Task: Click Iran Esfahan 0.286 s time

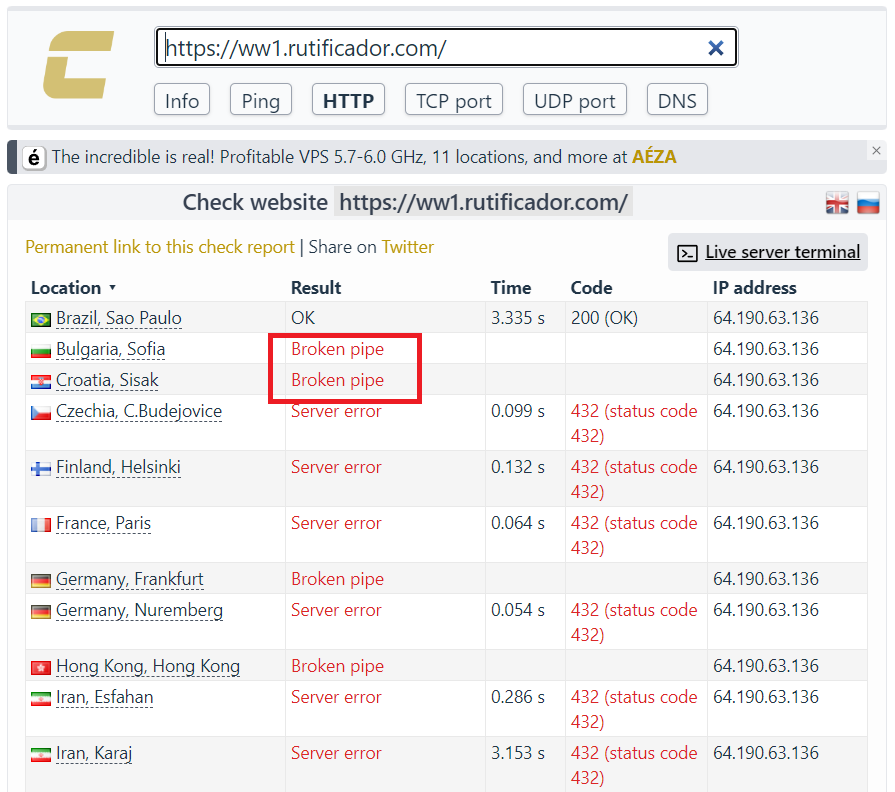Action: (x=518, y=697)
